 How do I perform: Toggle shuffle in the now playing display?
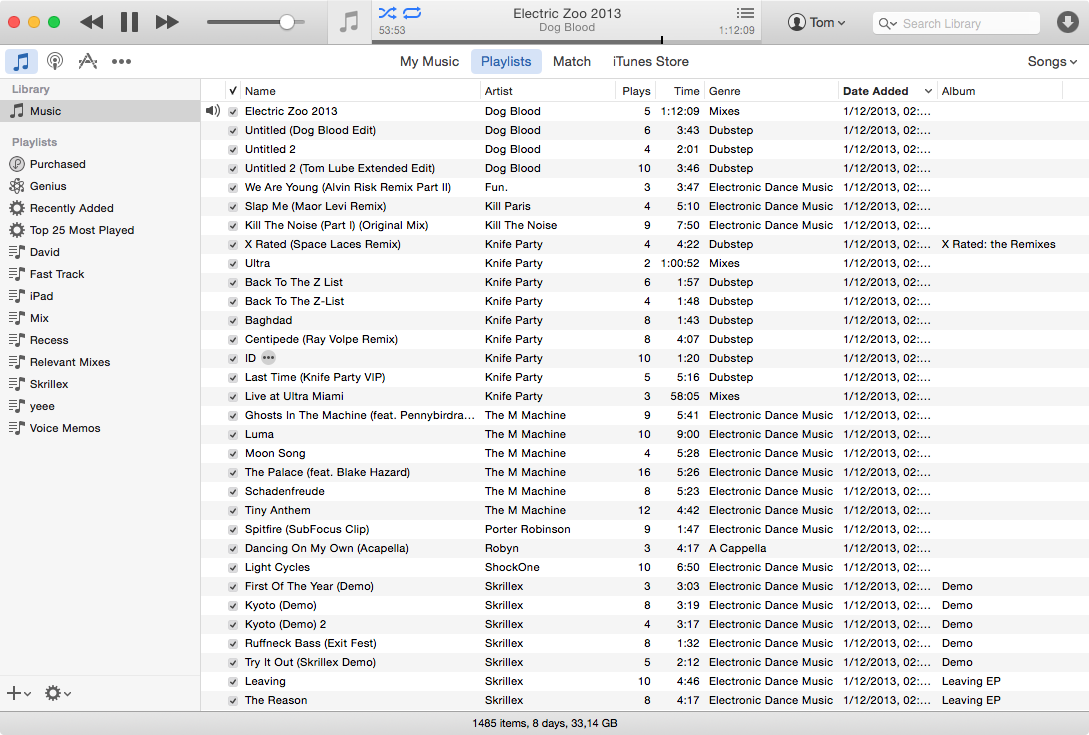pyautogui.click(x=388, y=13)
